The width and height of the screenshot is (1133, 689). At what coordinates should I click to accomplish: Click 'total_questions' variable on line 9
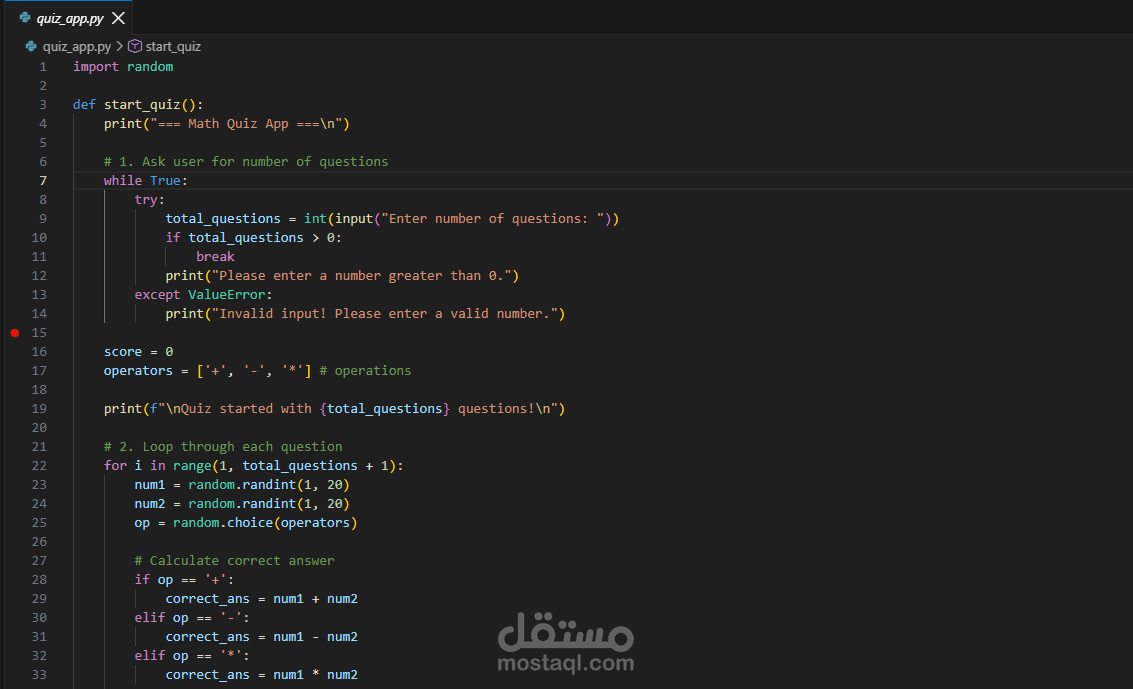click(223, 219)
